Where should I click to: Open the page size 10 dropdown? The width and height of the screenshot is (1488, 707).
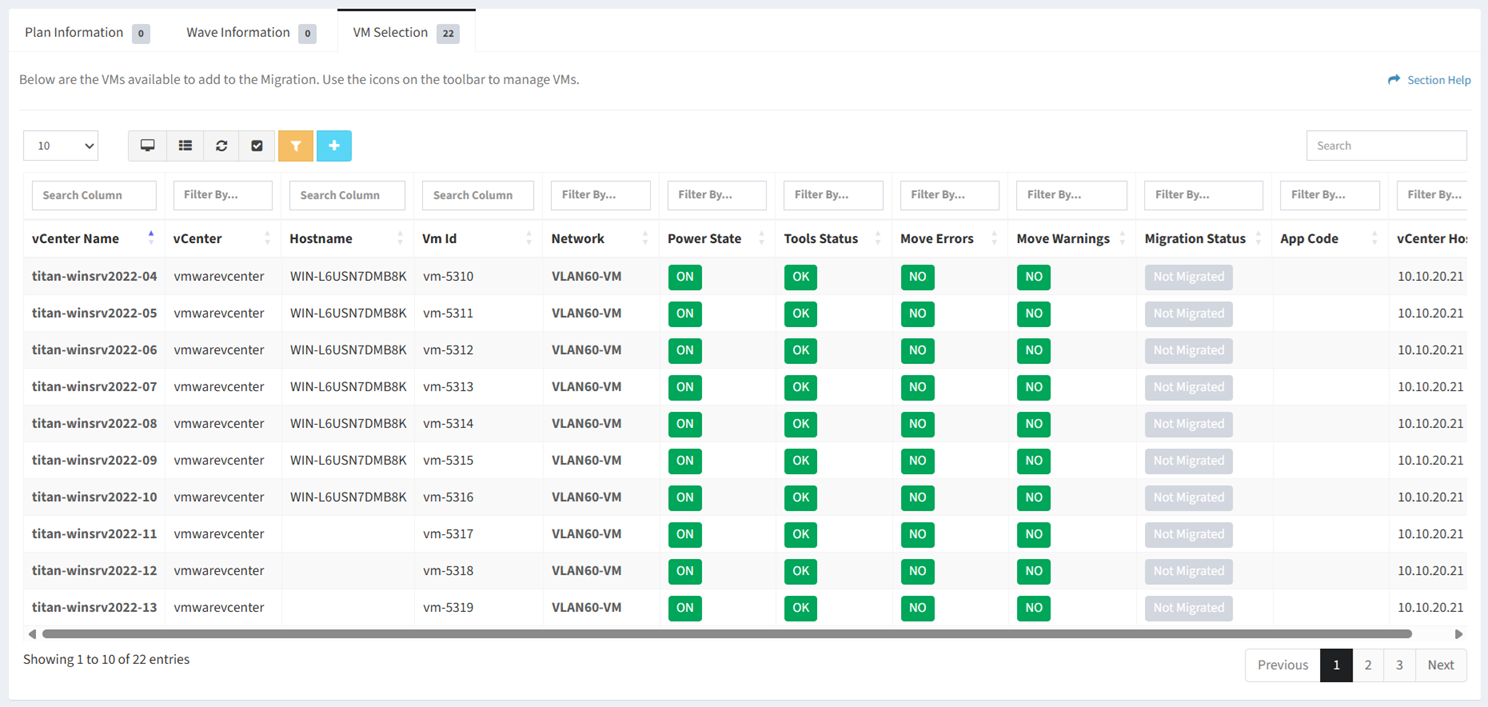point(61,146)
